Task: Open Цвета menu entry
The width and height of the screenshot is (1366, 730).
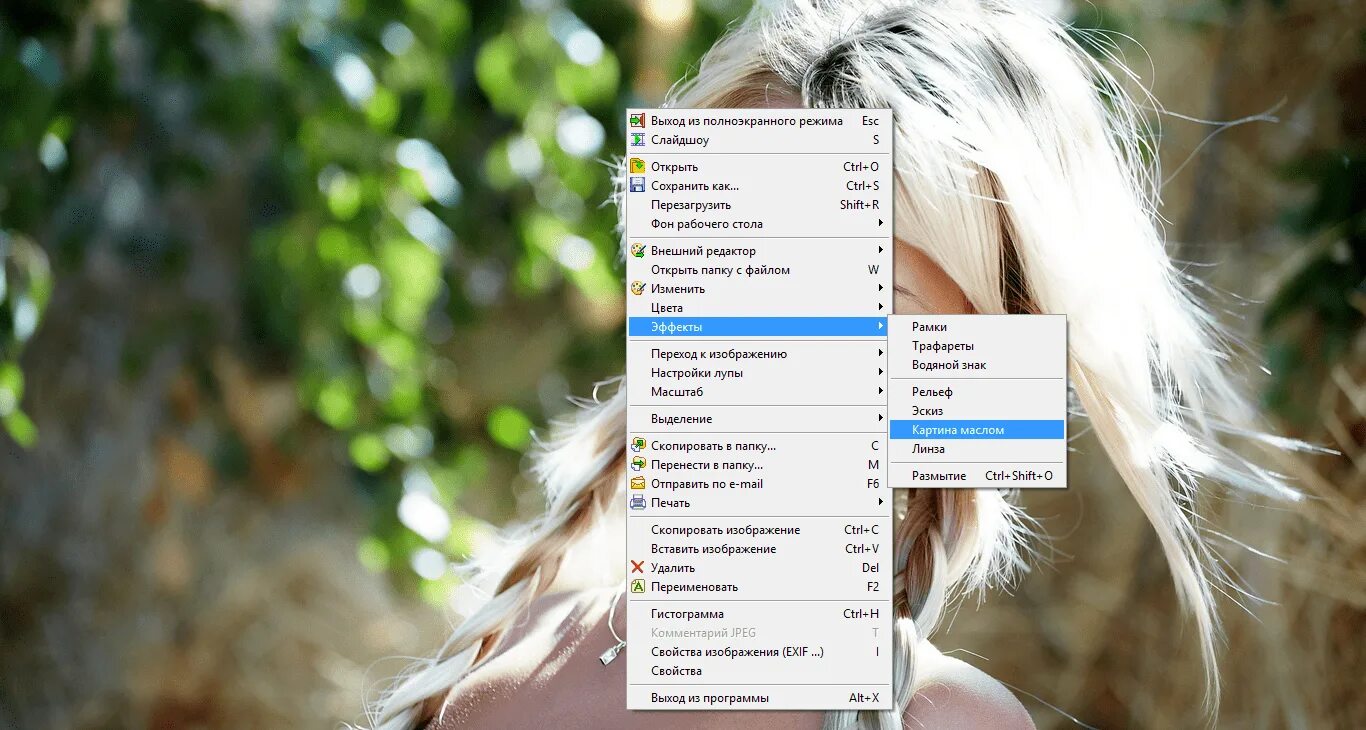Action: pyautogui.click(x=759, y=308)
